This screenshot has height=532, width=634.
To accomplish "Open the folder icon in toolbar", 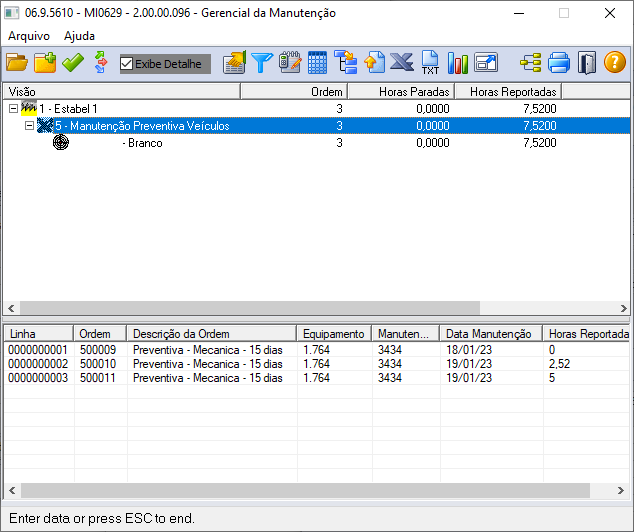I will coord(17,63).
